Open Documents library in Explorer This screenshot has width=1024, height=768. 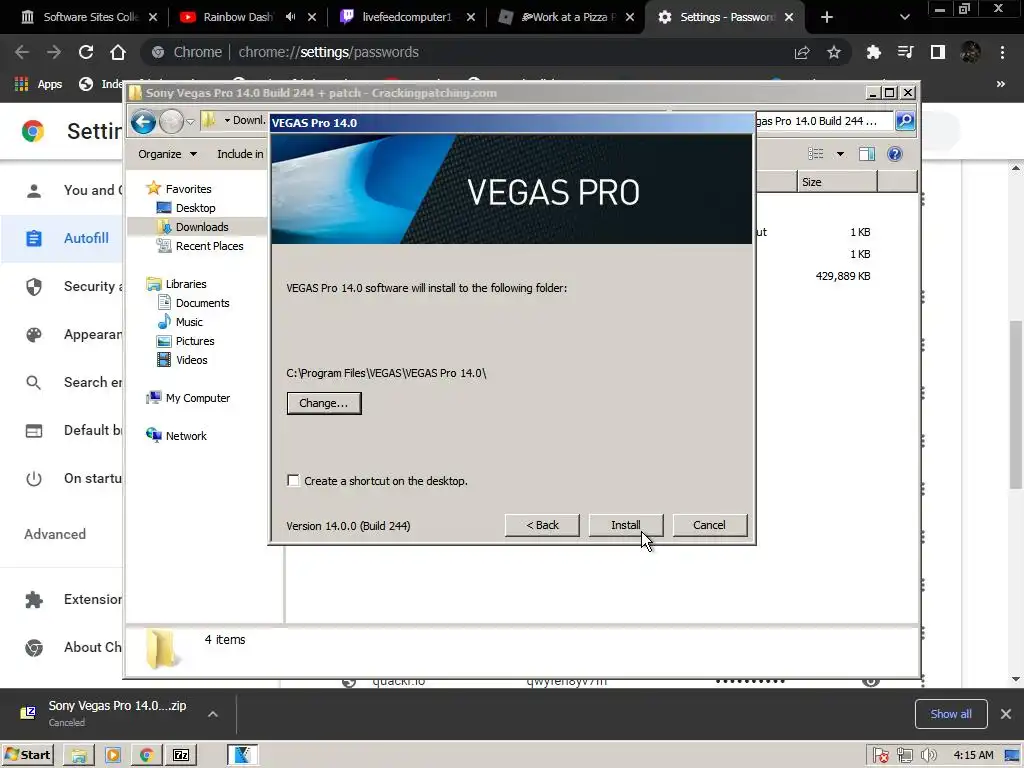coord(202,303)
